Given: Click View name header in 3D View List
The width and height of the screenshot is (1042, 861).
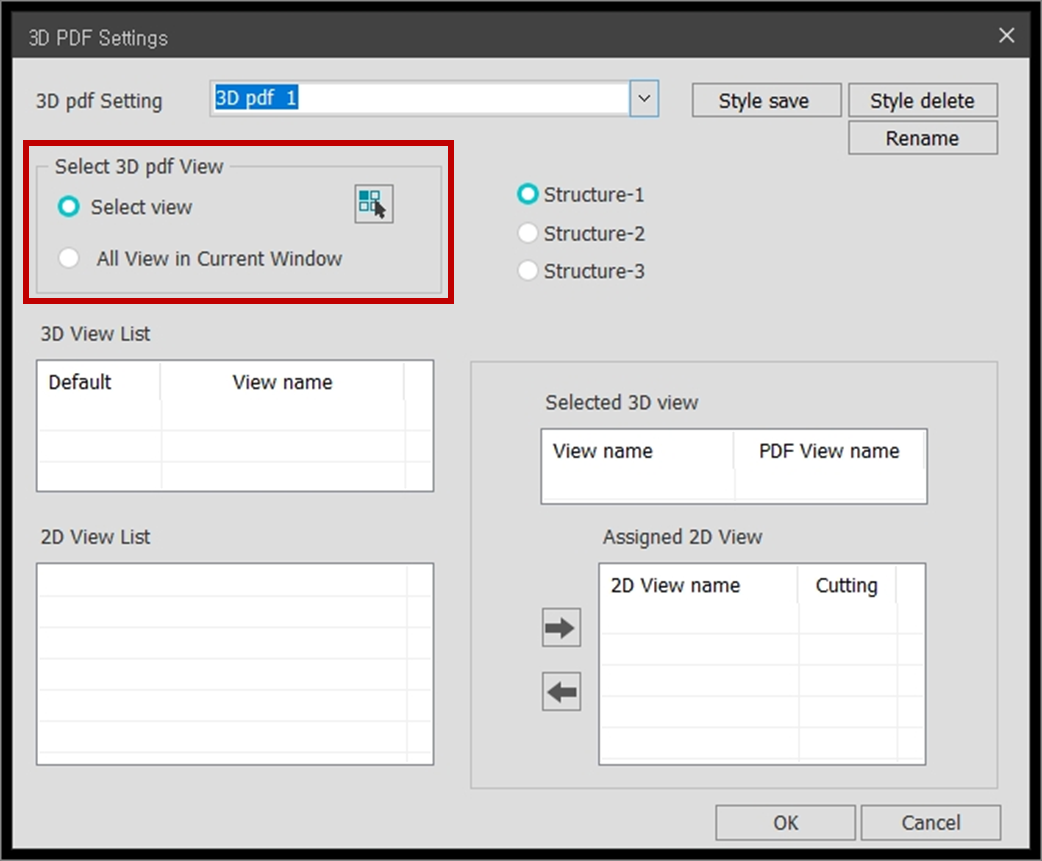Looking at the screenshot, I should pyautogui.click(x=282, y=382).
